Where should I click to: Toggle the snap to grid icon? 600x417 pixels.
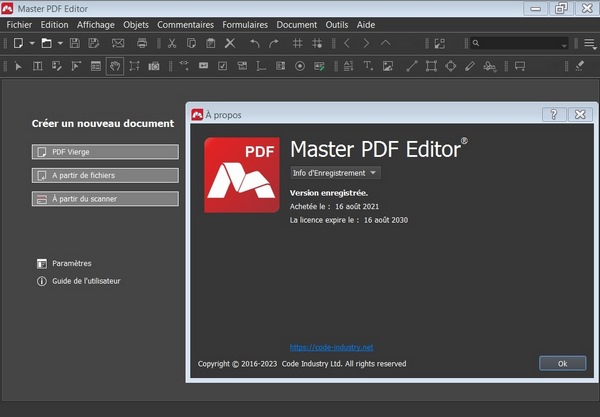pos(317,43)
